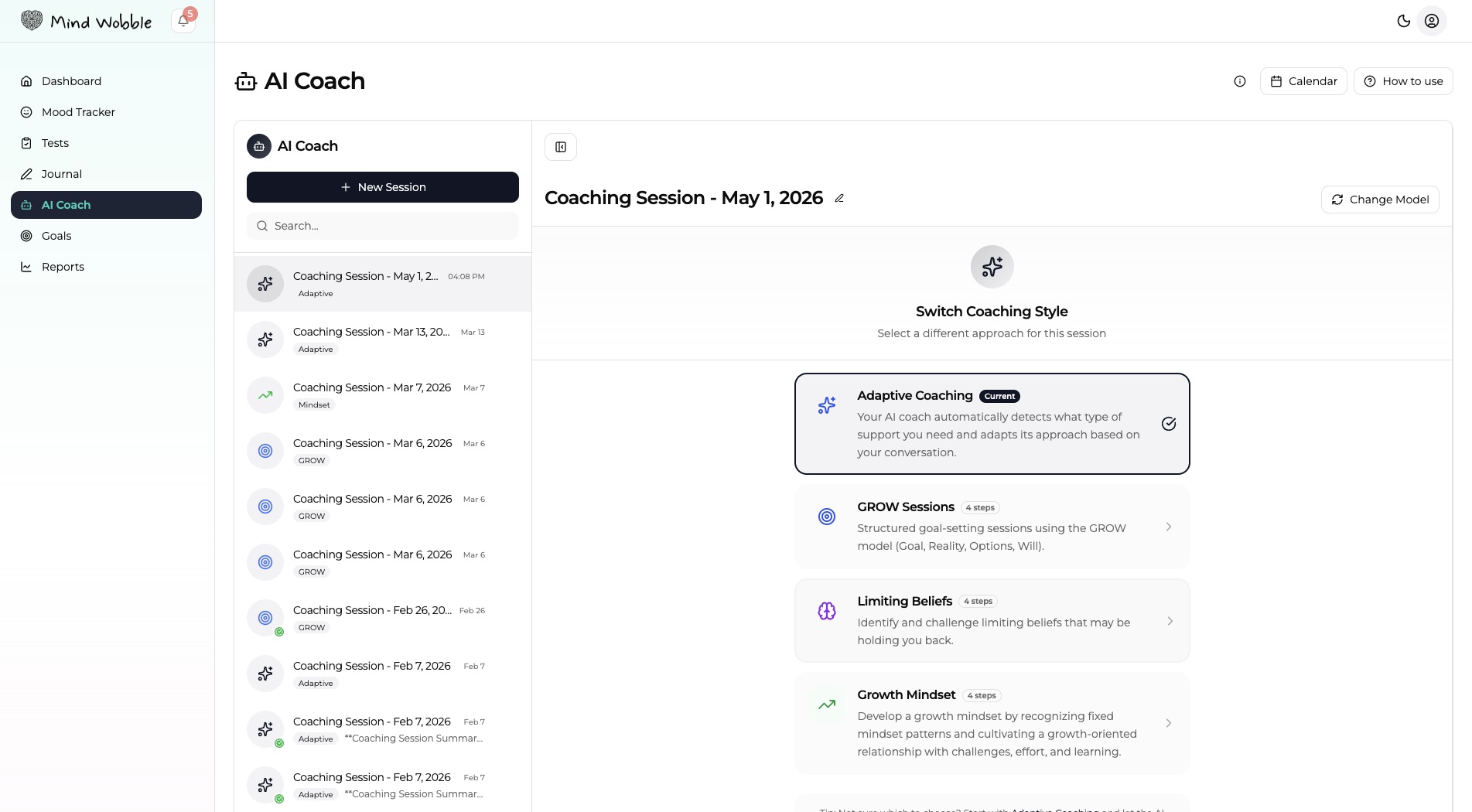The height and width of the screenshot is (812, 1472).
Task: Choose the Growth Mindset coaching card
Action: tap(992, 723)
